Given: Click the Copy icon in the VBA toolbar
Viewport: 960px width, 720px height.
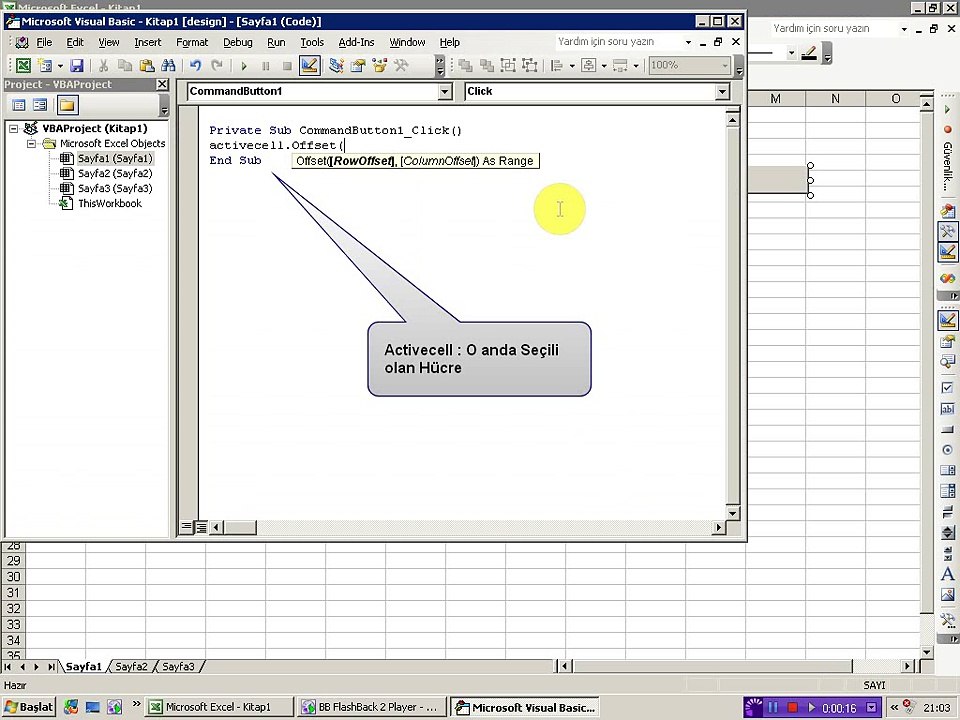Looking at the screenshot, I should click(x=125, y=65).
